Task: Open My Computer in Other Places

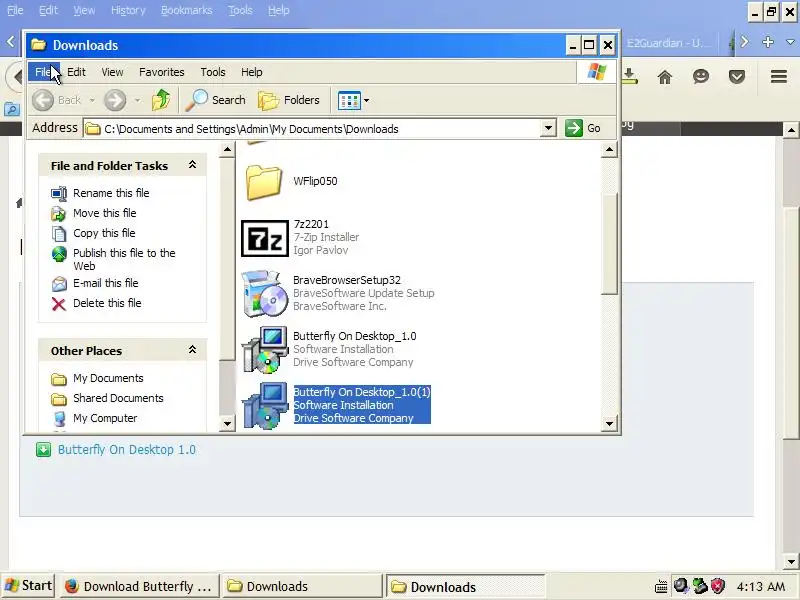Action: [x=105, y=418]
